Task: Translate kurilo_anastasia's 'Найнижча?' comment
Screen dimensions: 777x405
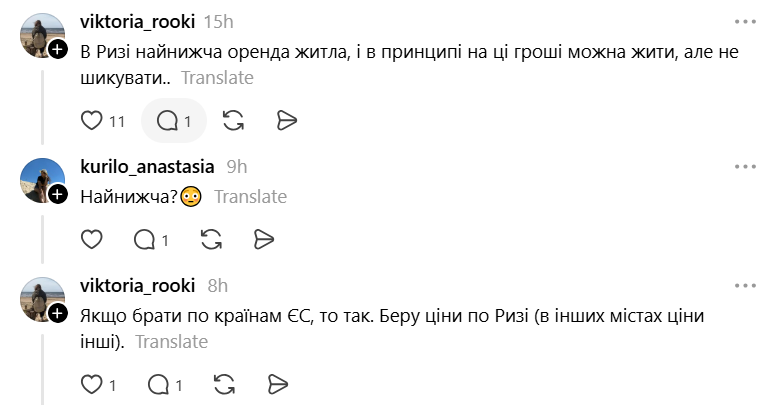Action: (250, 197)
